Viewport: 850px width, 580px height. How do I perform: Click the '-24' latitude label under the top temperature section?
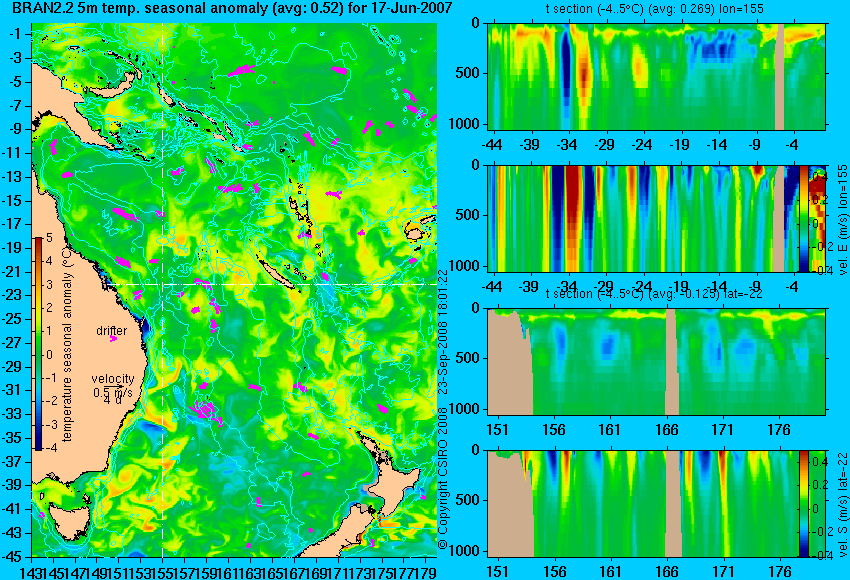642,145
